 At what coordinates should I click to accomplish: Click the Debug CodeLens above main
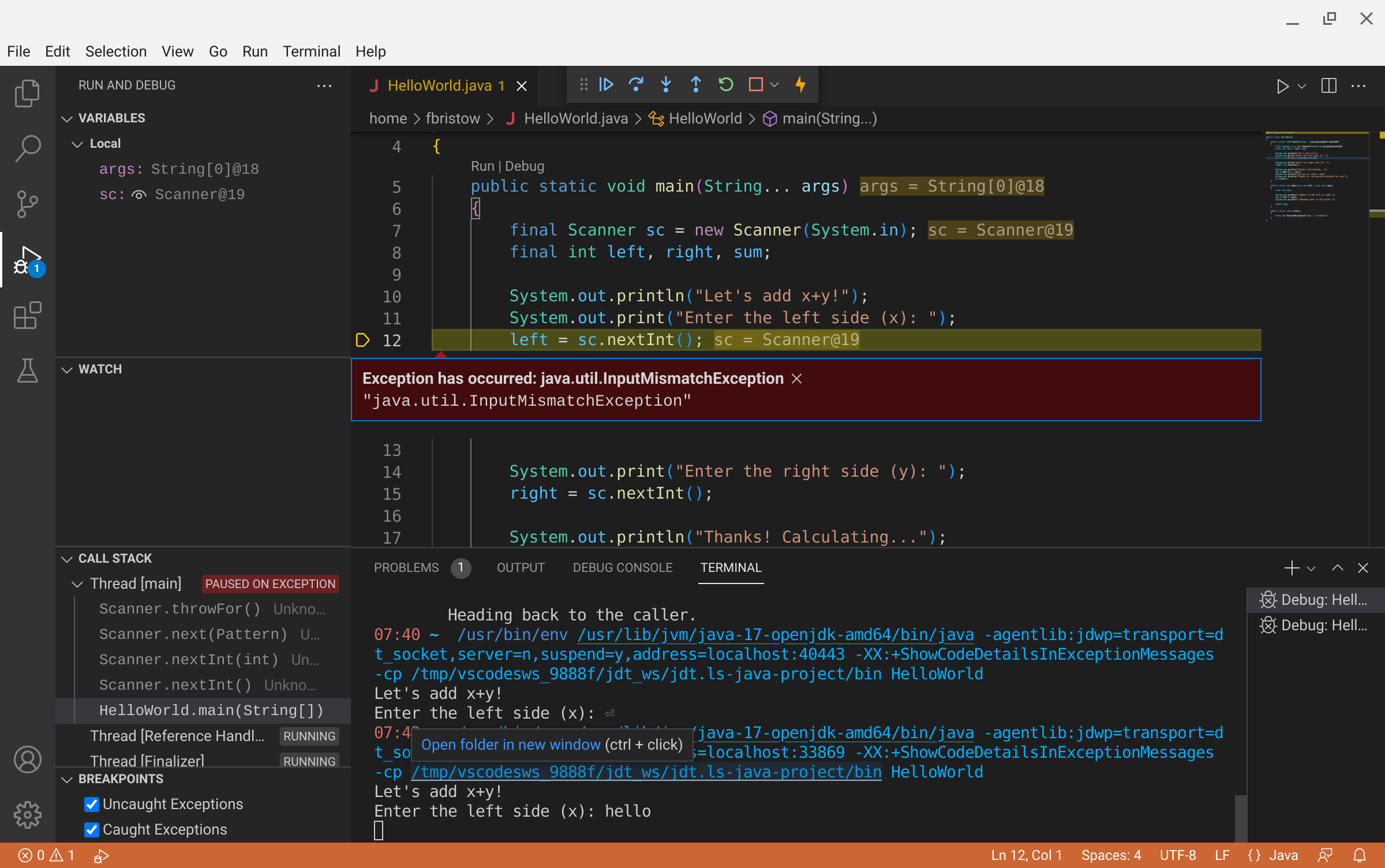click(x=524, y=166)
